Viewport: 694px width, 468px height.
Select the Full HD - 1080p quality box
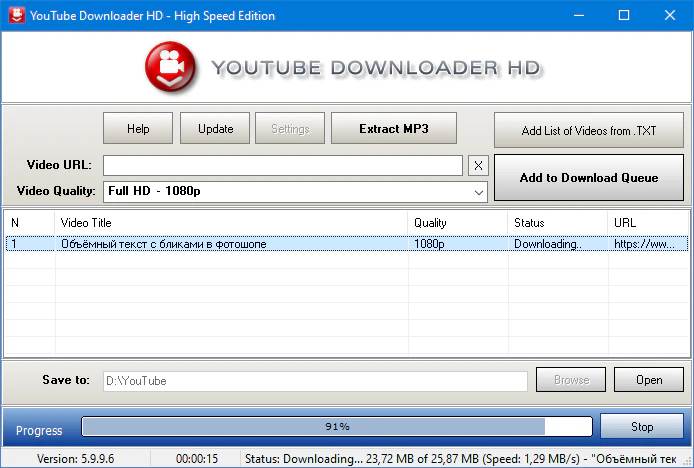[x=285, y=191]
